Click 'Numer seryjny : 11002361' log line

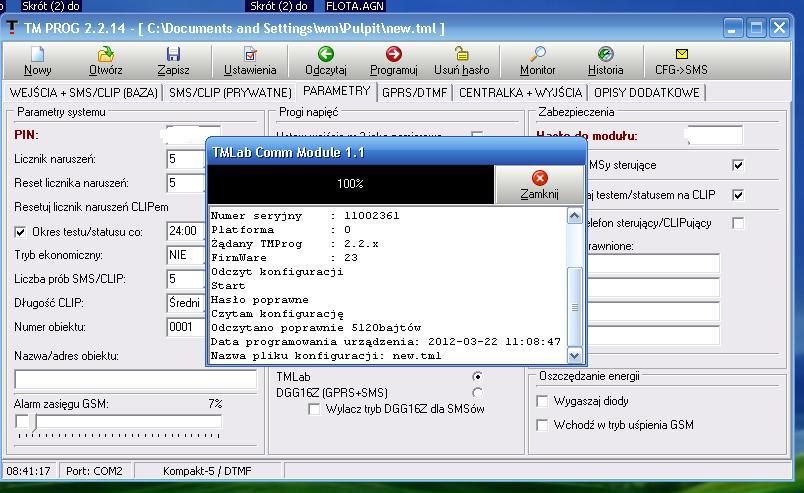(x=305, y=216)
